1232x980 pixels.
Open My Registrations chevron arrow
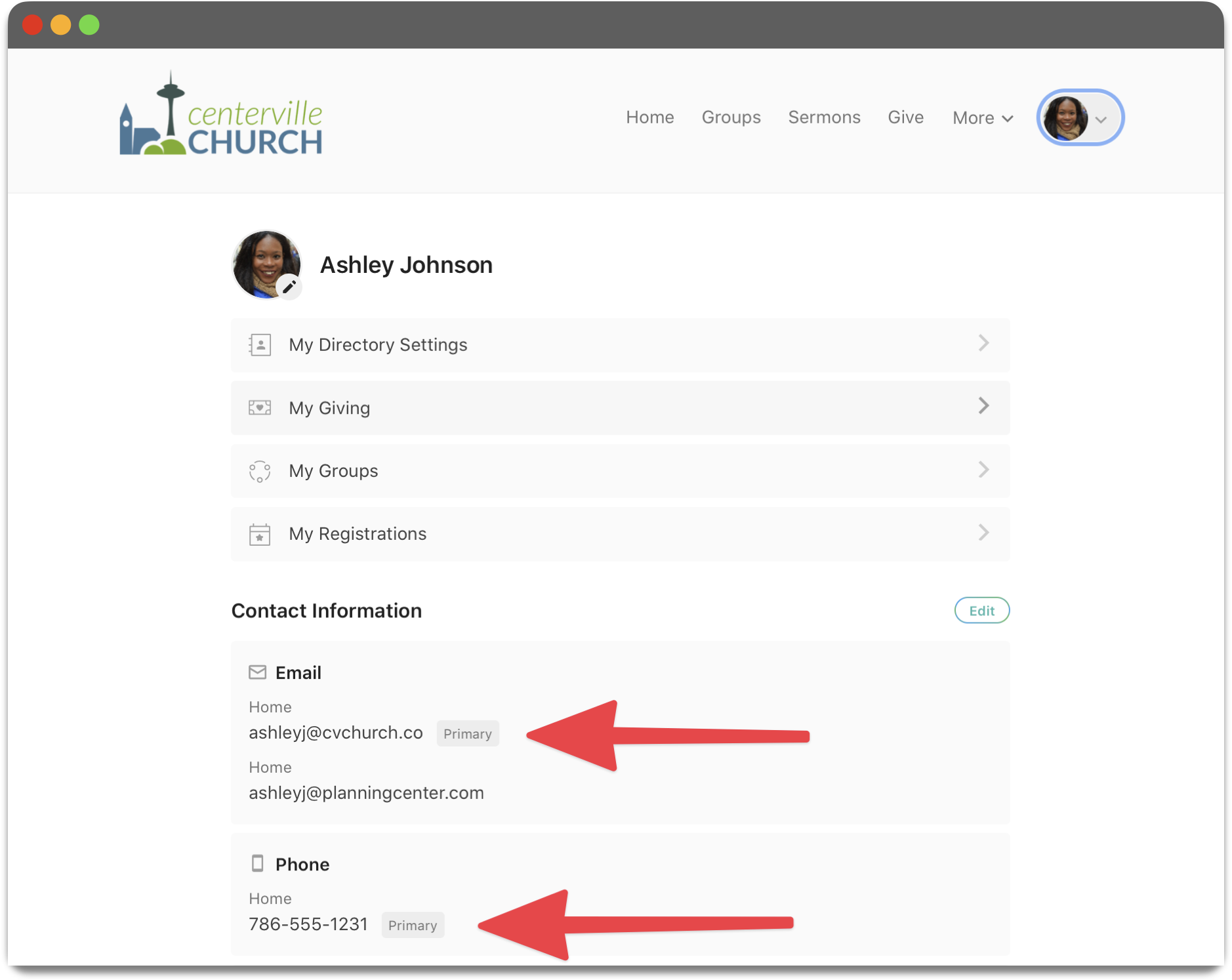coord(983,532)
